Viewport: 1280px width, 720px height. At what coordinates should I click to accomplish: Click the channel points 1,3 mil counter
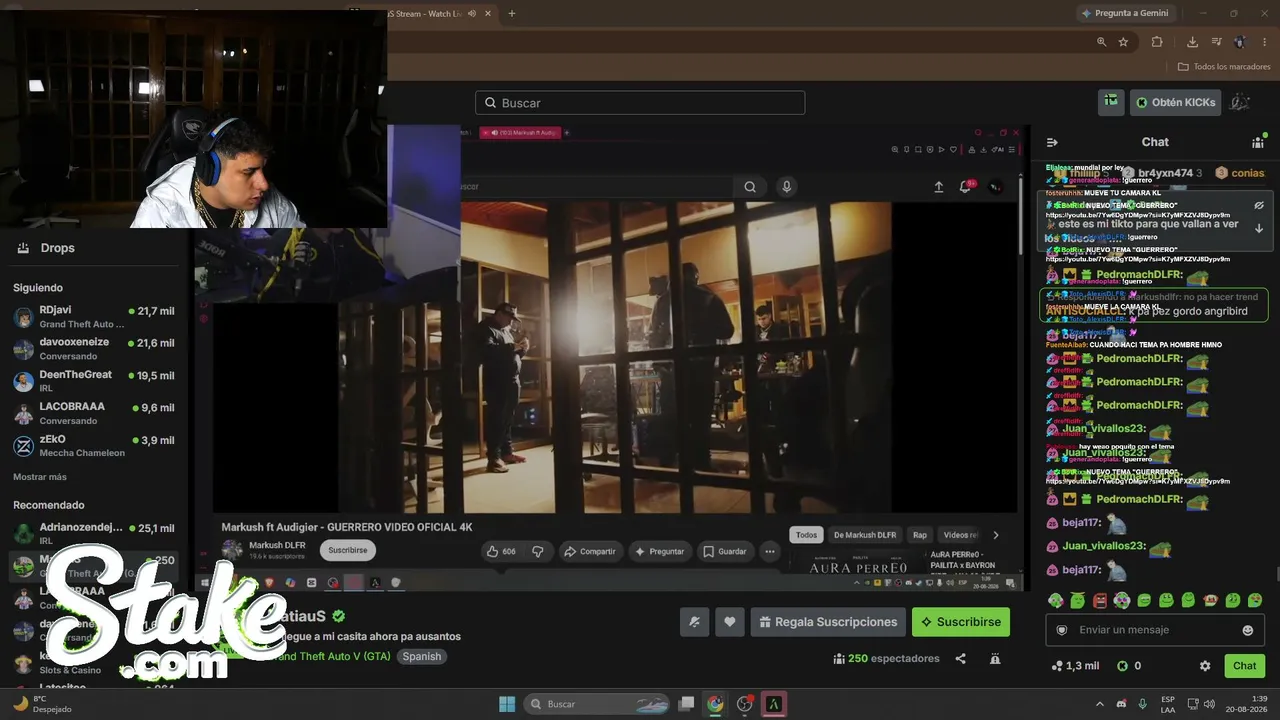(x=1075, y=666)
